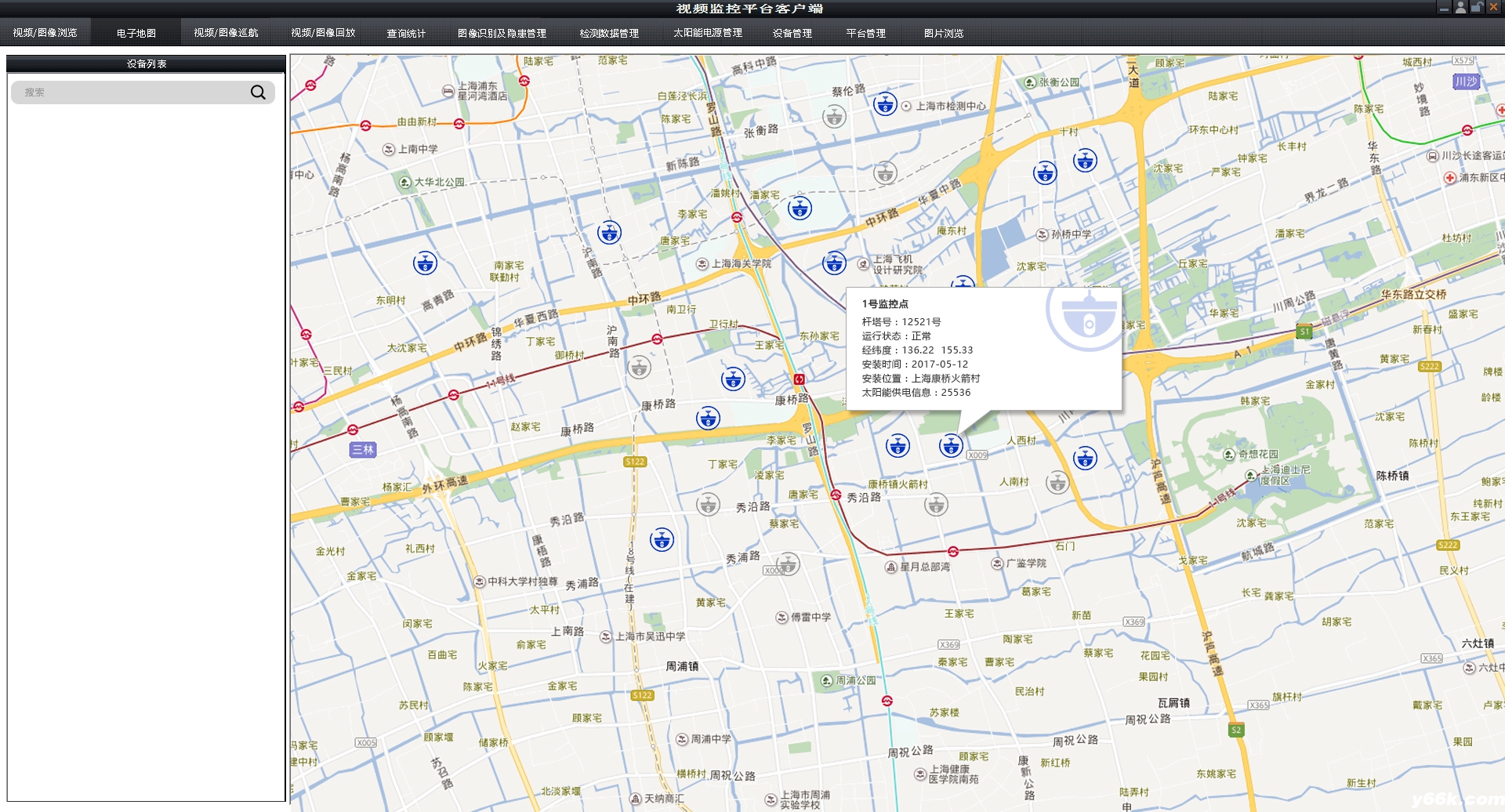Select blue camera marker beside 上海飞机设计研究院
This screenshot has height=812, width=1505.
(x=834, y=263)
